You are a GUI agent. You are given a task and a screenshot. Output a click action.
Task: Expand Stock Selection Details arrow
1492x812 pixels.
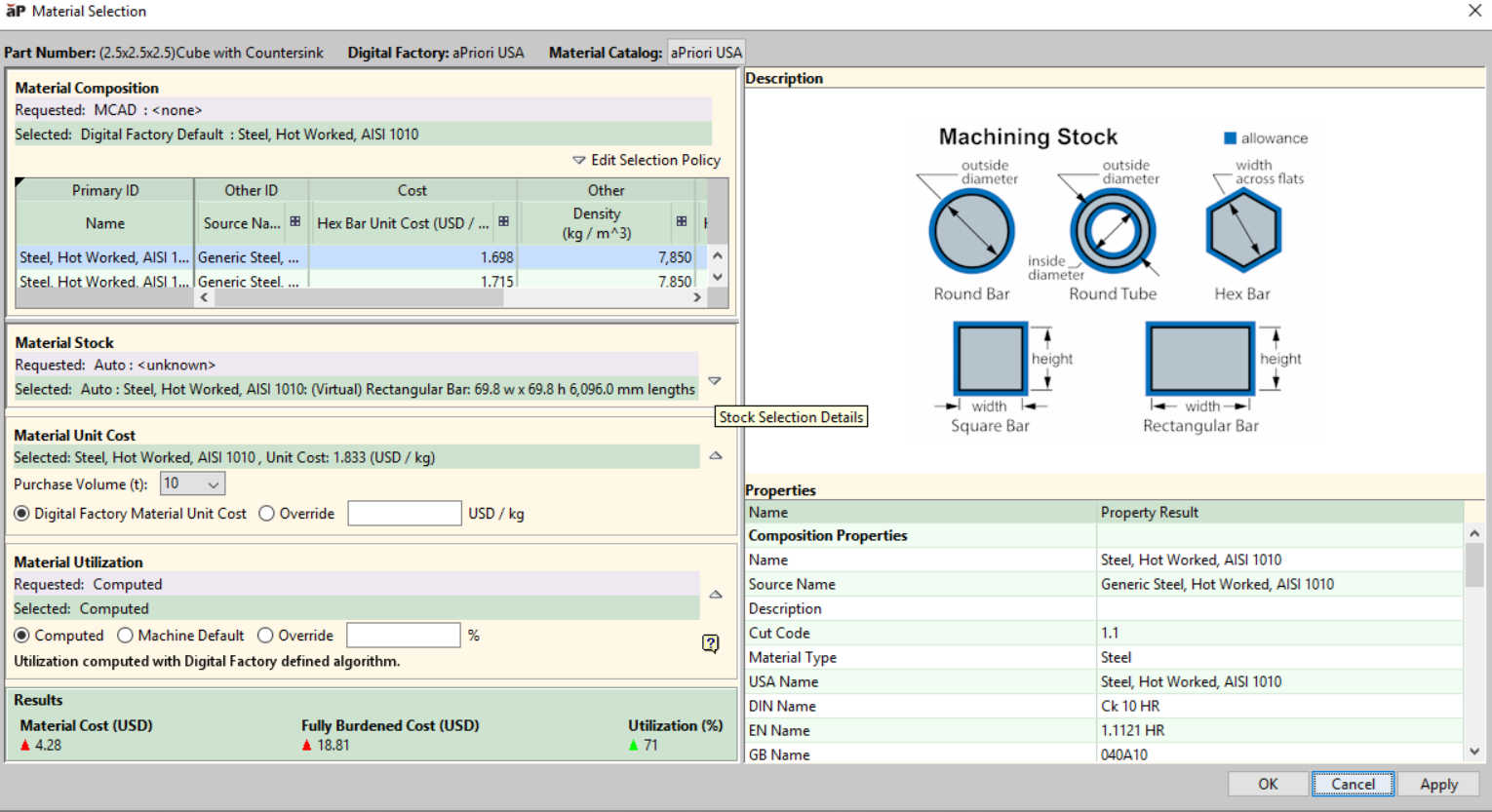[x=715, y=381]
